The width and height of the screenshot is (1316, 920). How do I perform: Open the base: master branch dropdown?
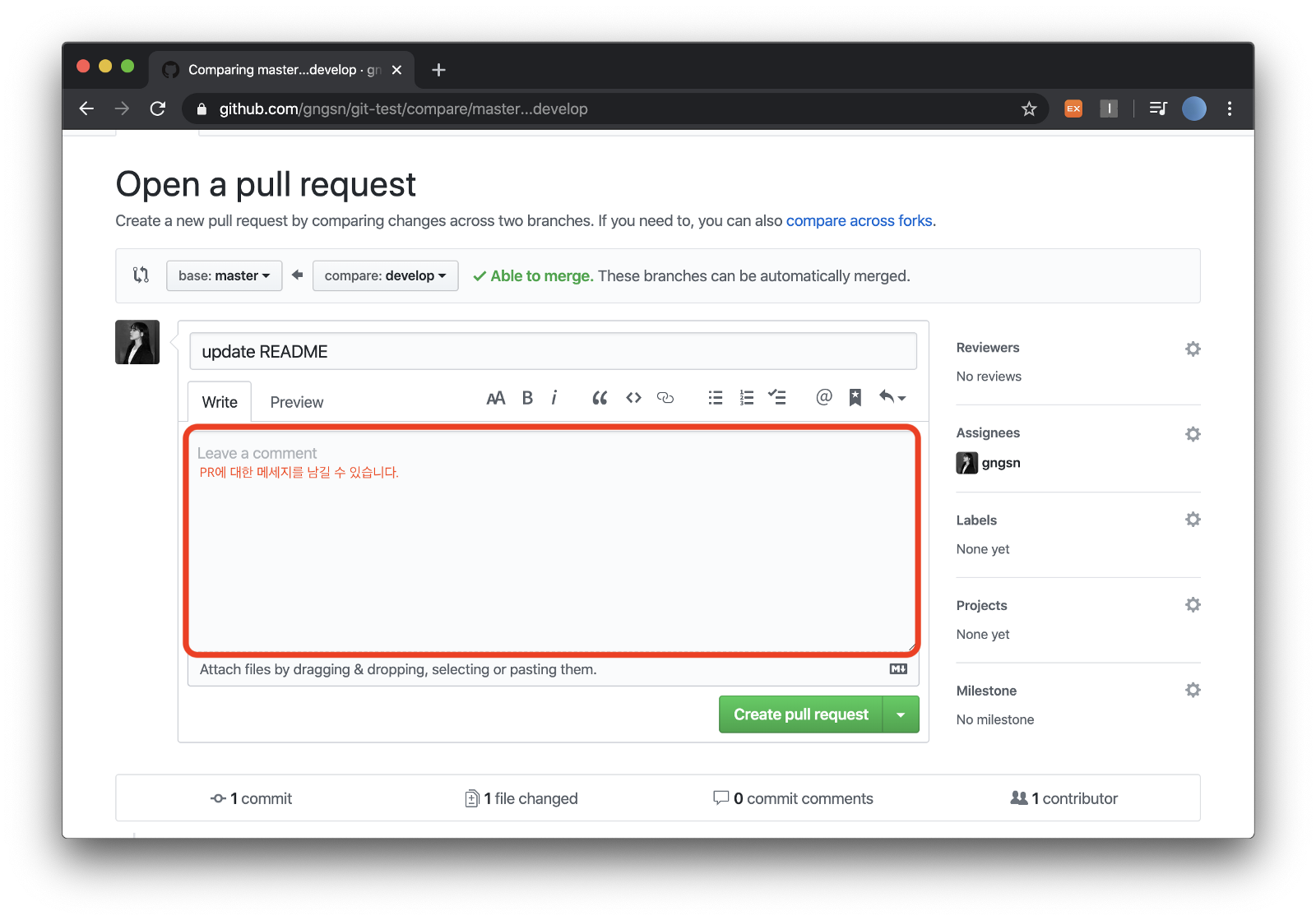(224, 275)
